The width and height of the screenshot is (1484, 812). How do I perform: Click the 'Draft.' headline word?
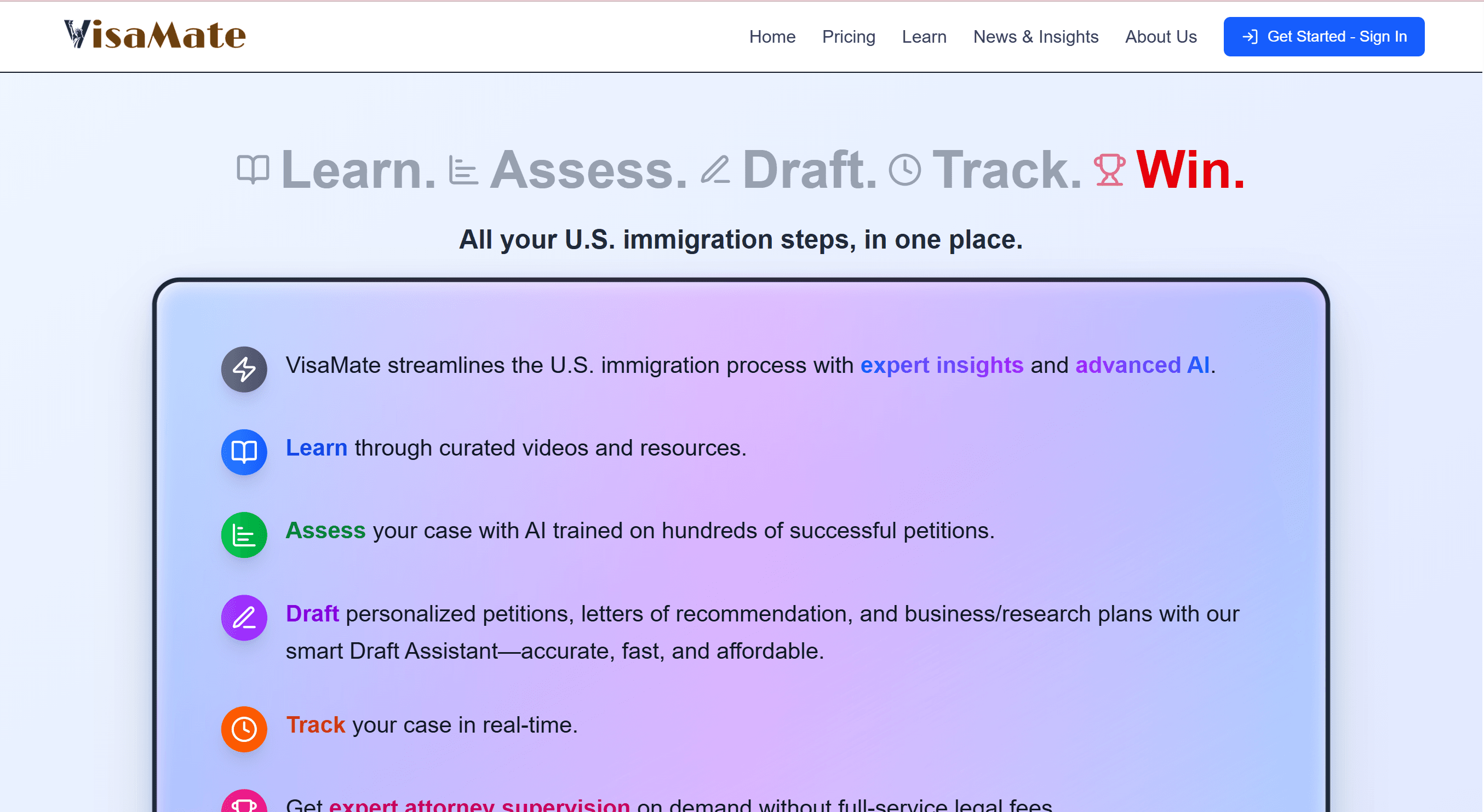point(810,169)
